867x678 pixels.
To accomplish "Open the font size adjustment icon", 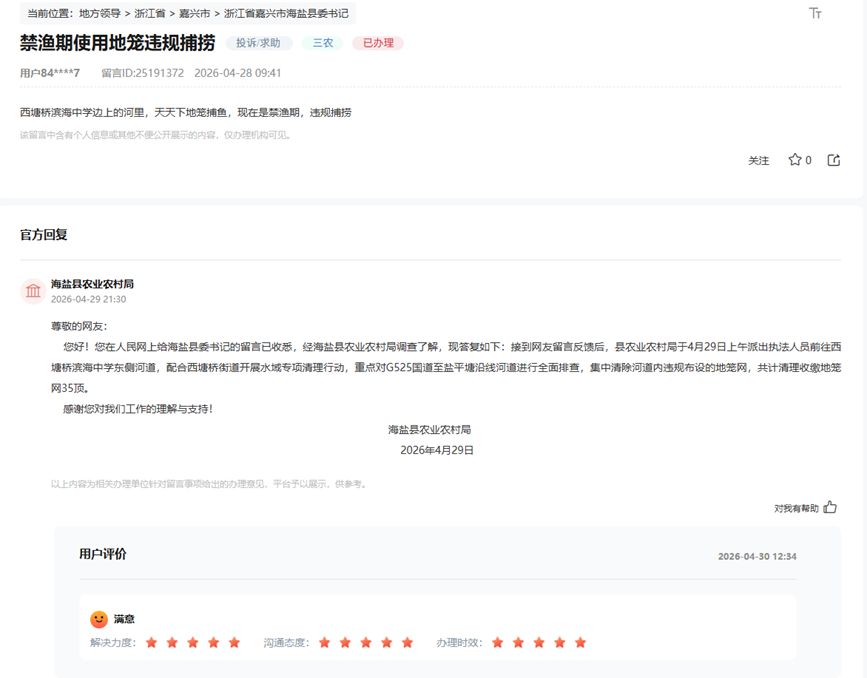I will click(815, 13).
